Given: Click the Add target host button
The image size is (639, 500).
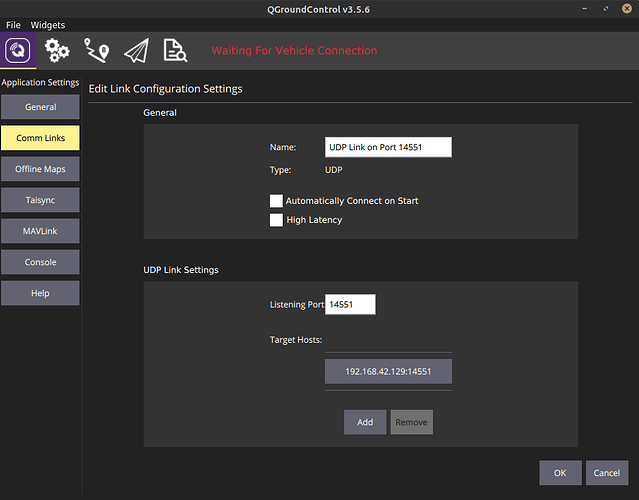Looking at the screenshot, I should pos(365,422).
